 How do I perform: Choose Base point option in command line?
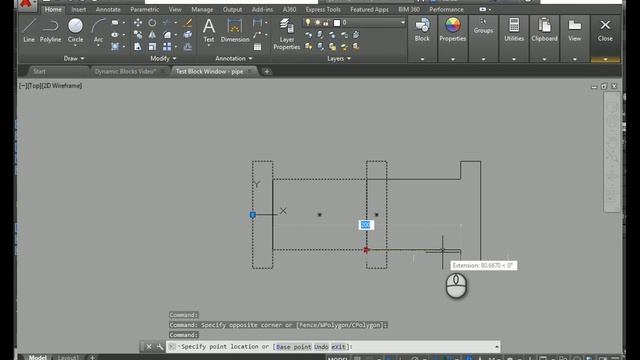click(294, 347)
